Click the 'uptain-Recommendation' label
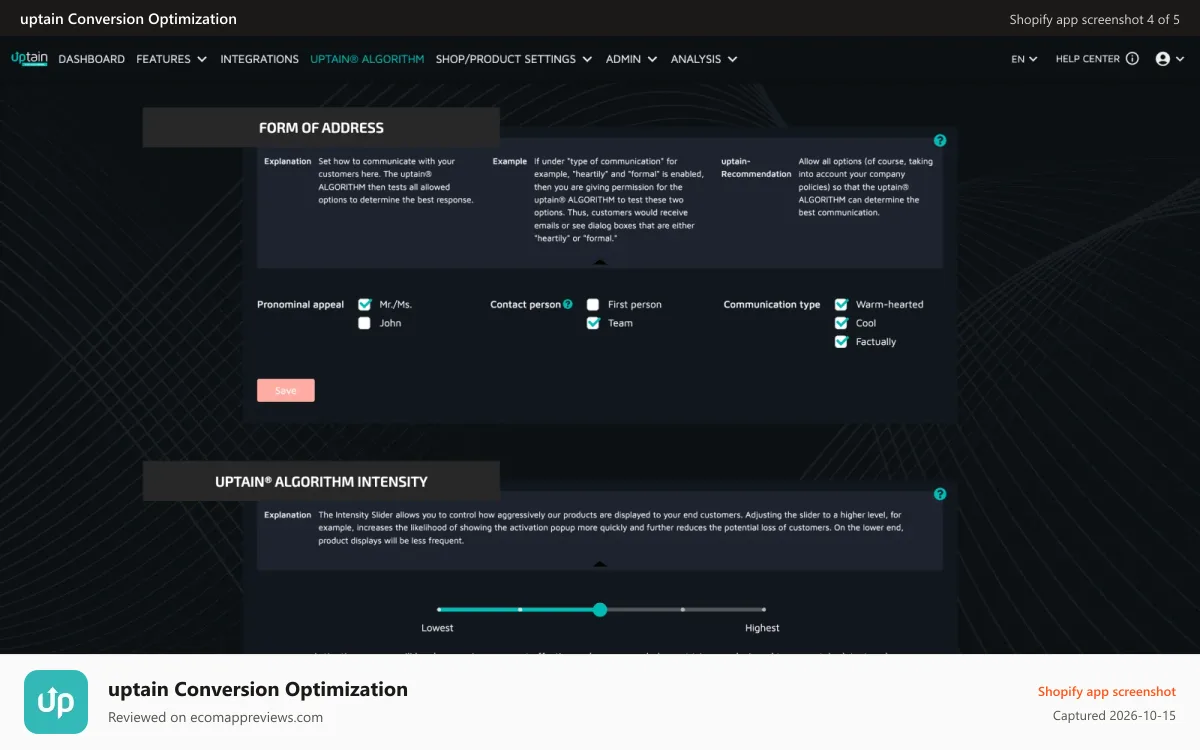 pos(756,167)
